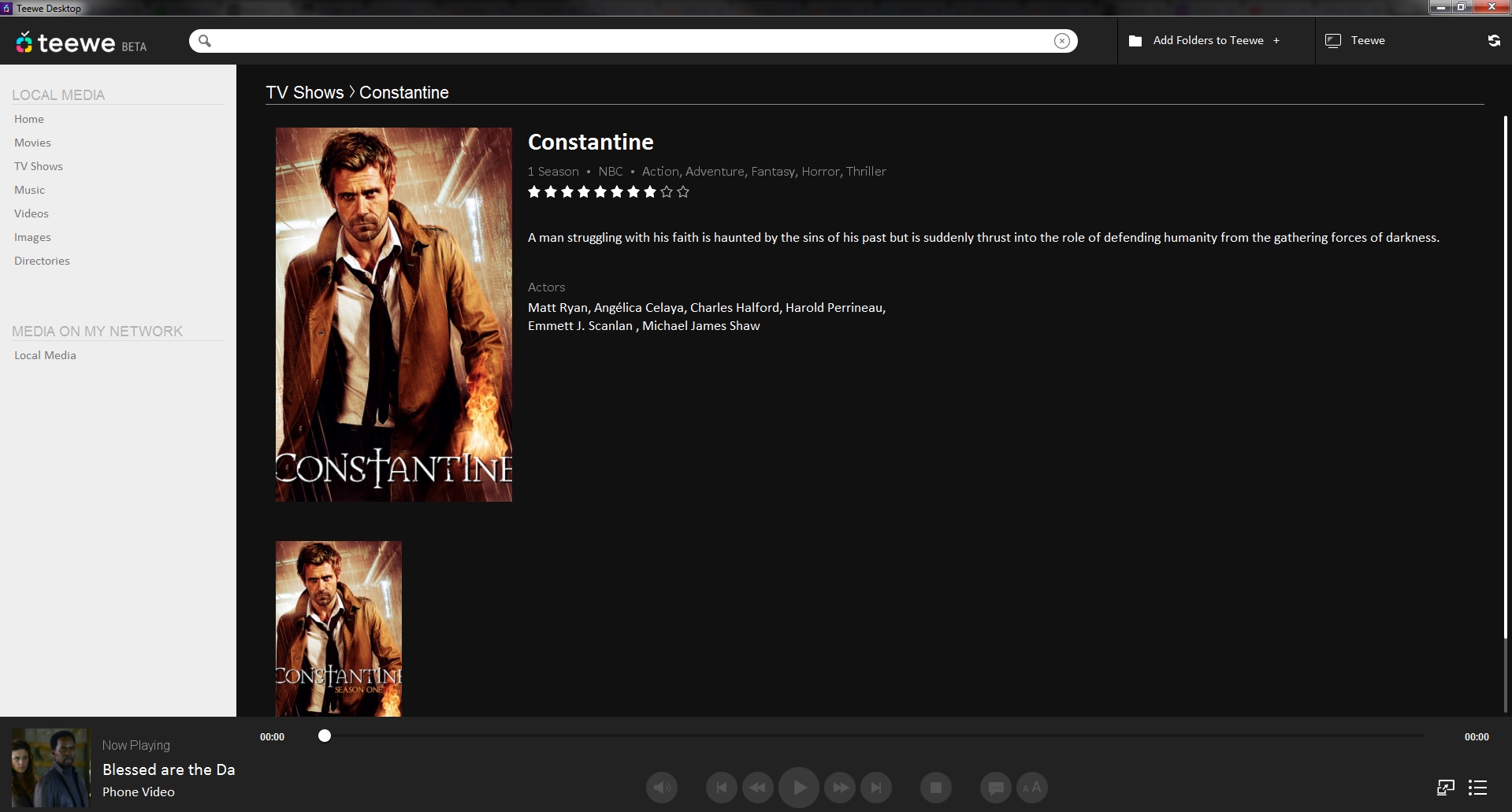Stop playback with the stop button

pos(936,788)
